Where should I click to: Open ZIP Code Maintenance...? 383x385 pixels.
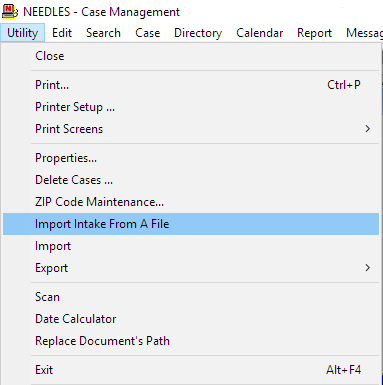coord(191,202)
